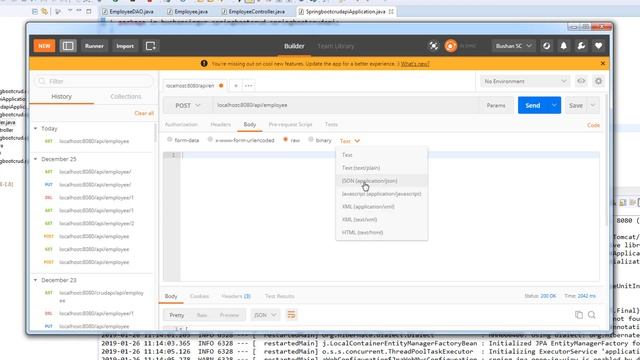Choose XML (text/xml) option
Screen dimensions: 640x360
point(382,220)
